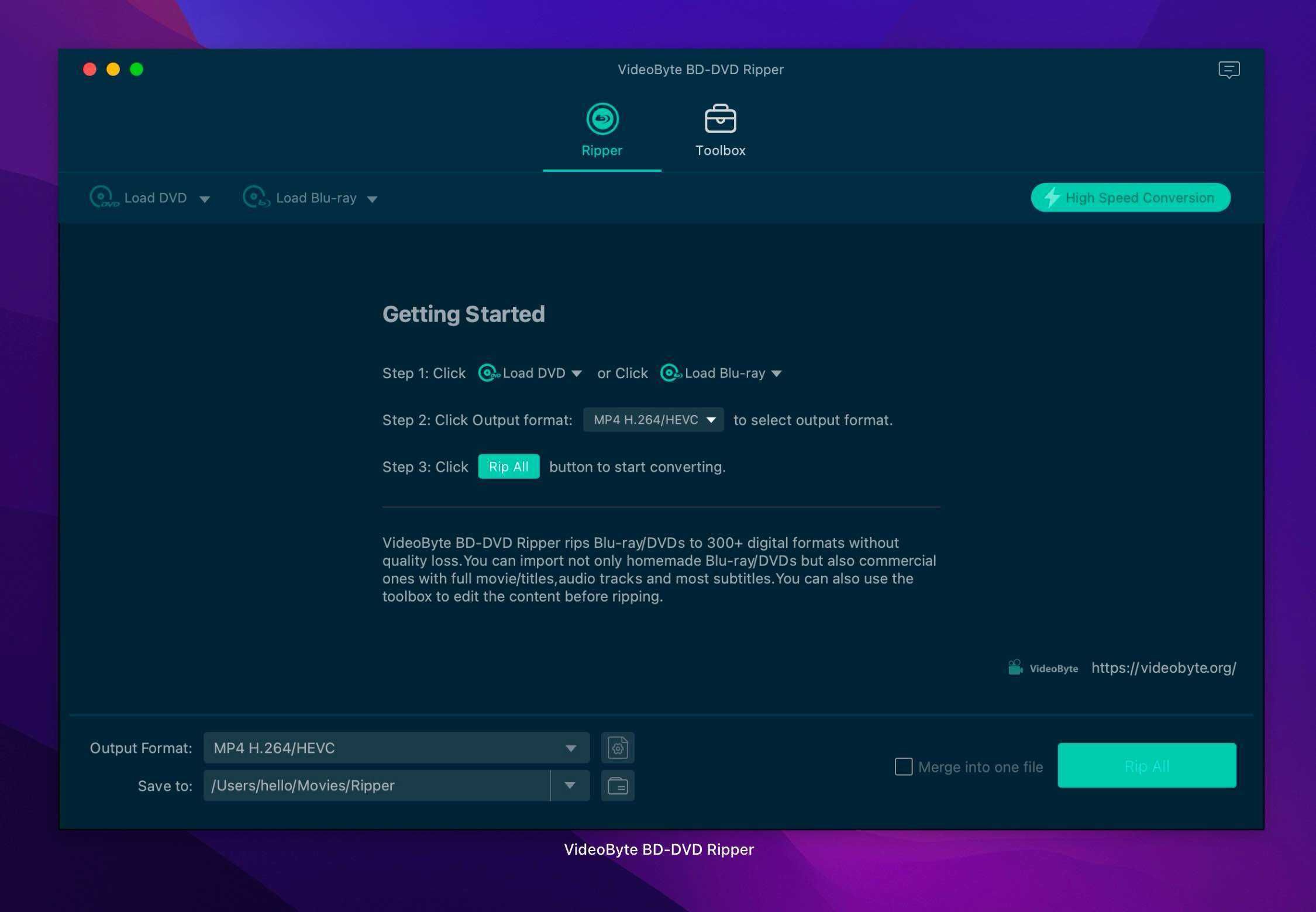This screenshot has width=1316, height=912.
Task: Click the MP4 H.264/HEVC selector in Step 2
Action: (x=653, y=420)
